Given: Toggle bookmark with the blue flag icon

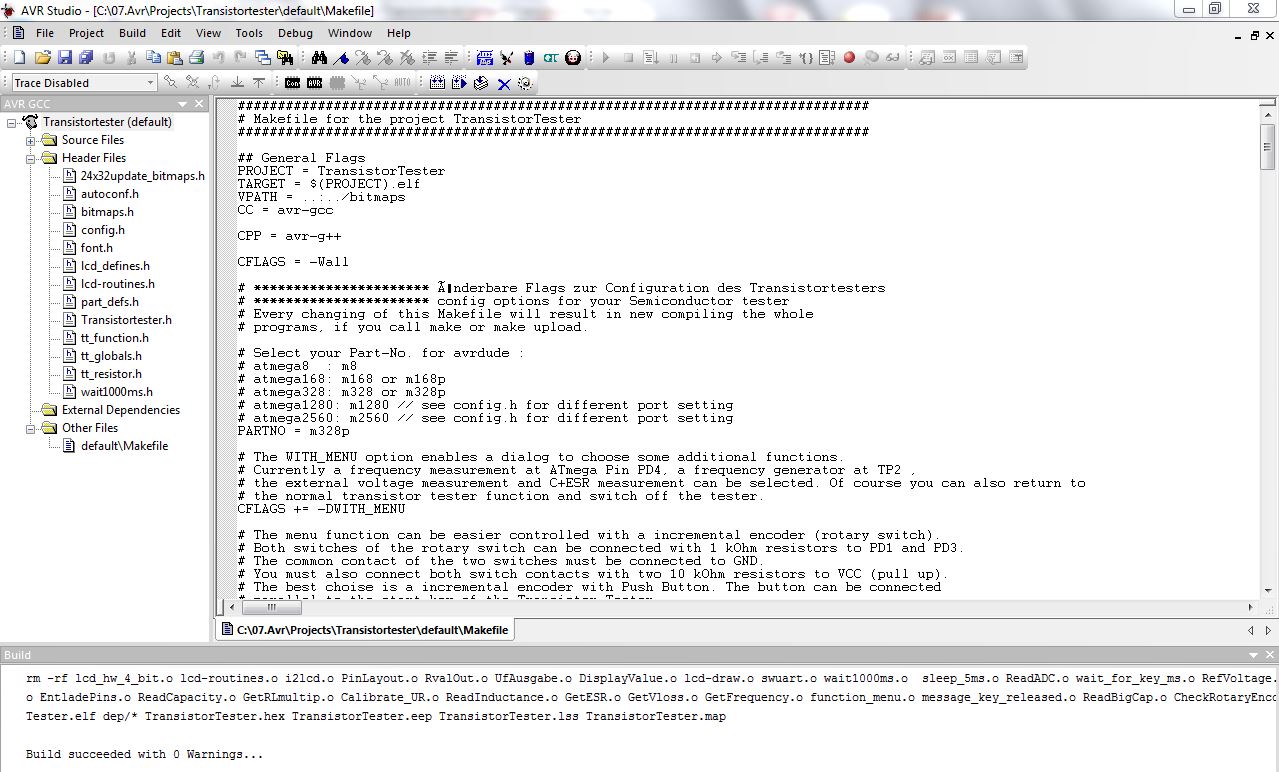Looking at the screenshot, I should 341,58.
